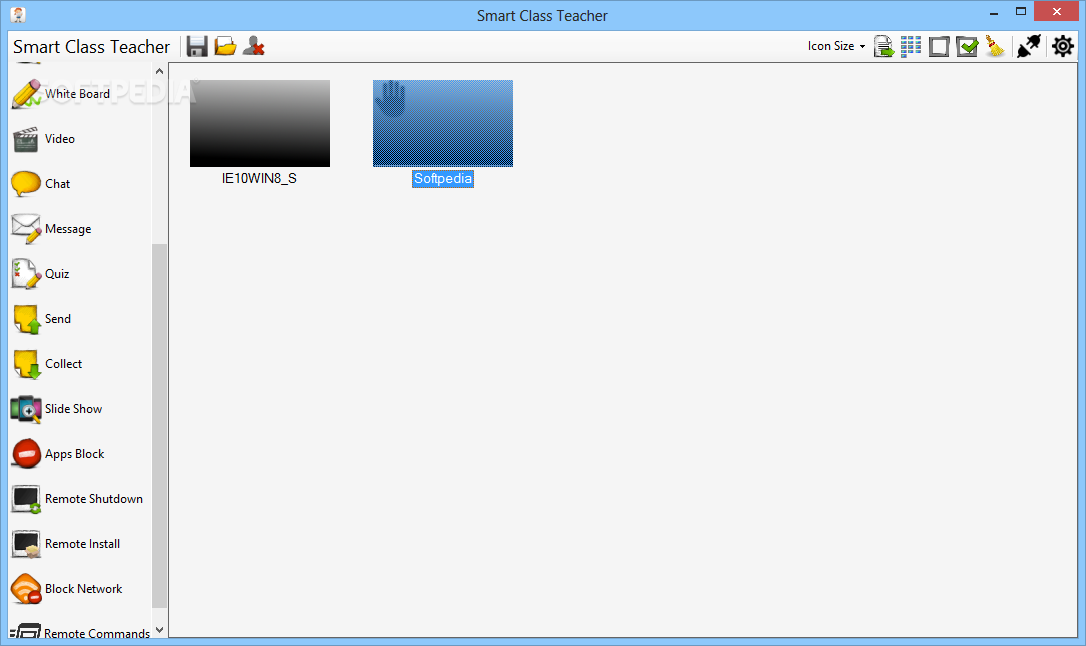This screenshot has width=1086, height=646.
Task: Select Remote Shutdown
Action: coord(78,499)
